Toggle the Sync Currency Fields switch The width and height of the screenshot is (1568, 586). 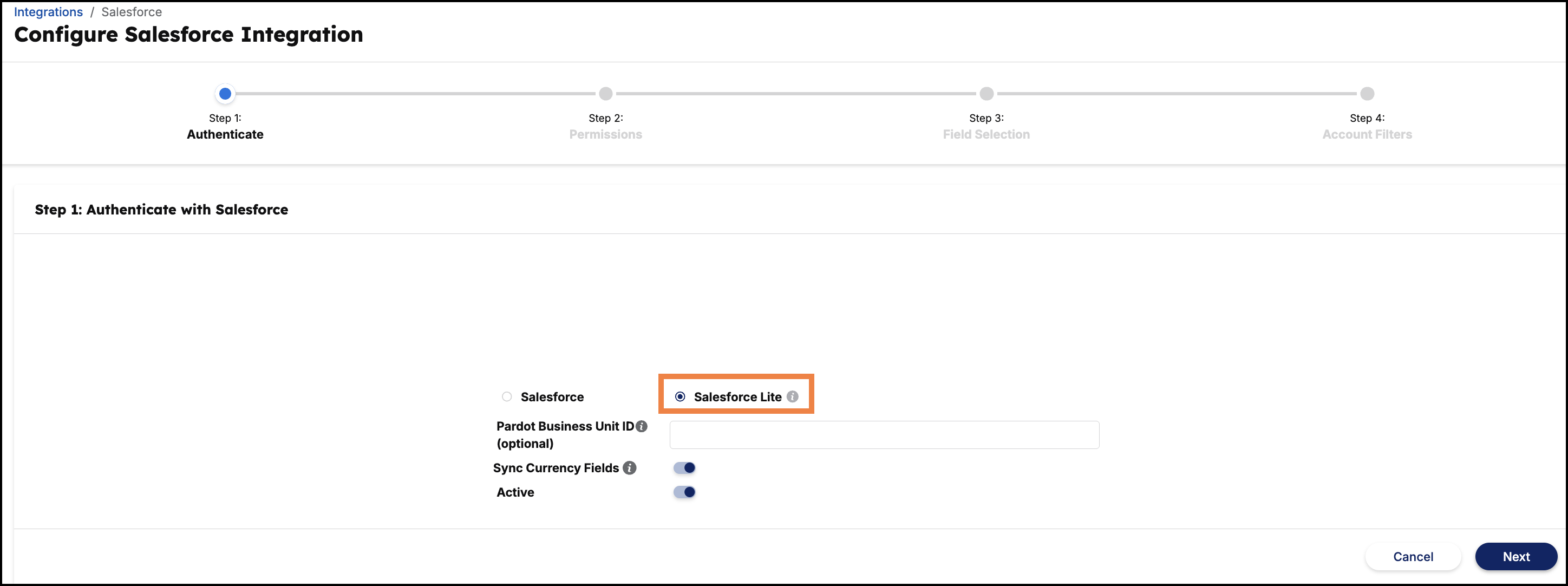pos(684,468)
